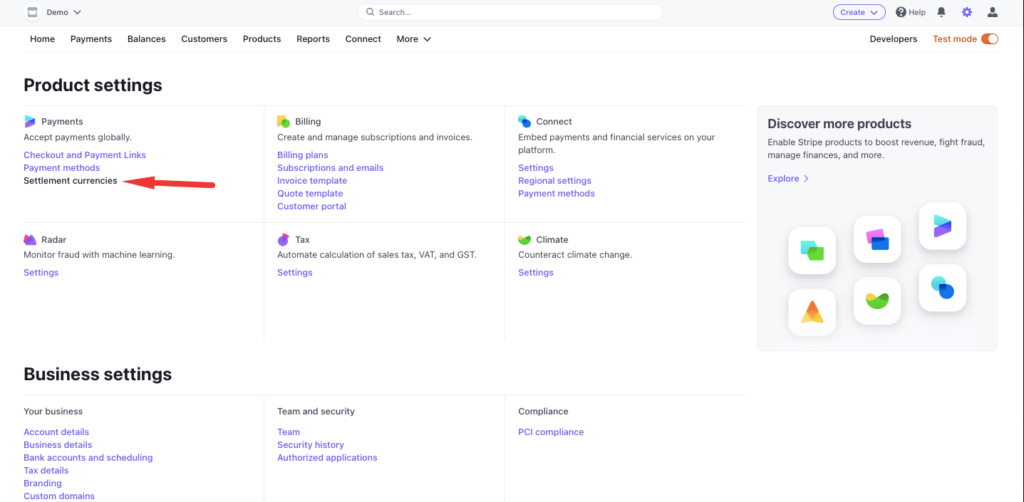Viewport: 1024px width, 502px height.
Task: Click the magnifier icon in search
Action: click(x=370, y=12)
